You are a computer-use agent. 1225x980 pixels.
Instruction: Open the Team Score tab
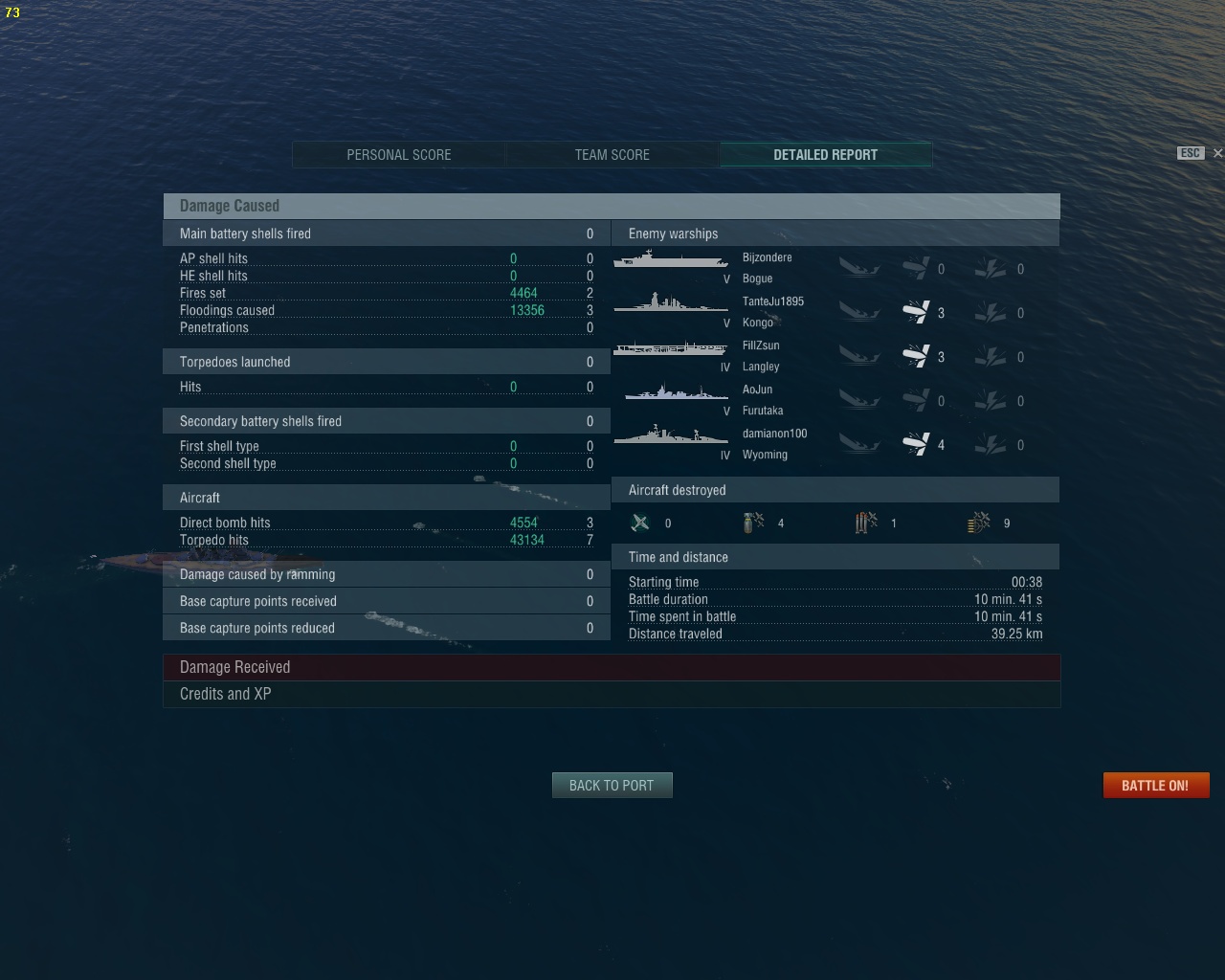point(612,154)
